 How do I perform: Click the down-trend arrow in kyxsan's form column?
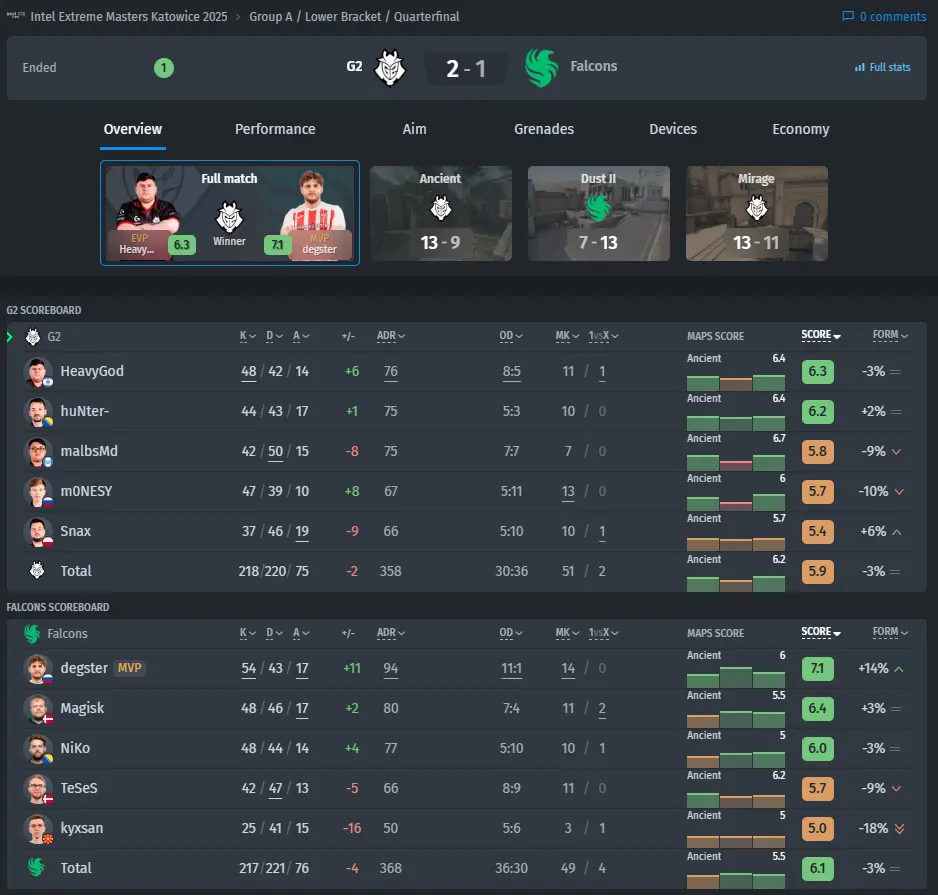899,829
